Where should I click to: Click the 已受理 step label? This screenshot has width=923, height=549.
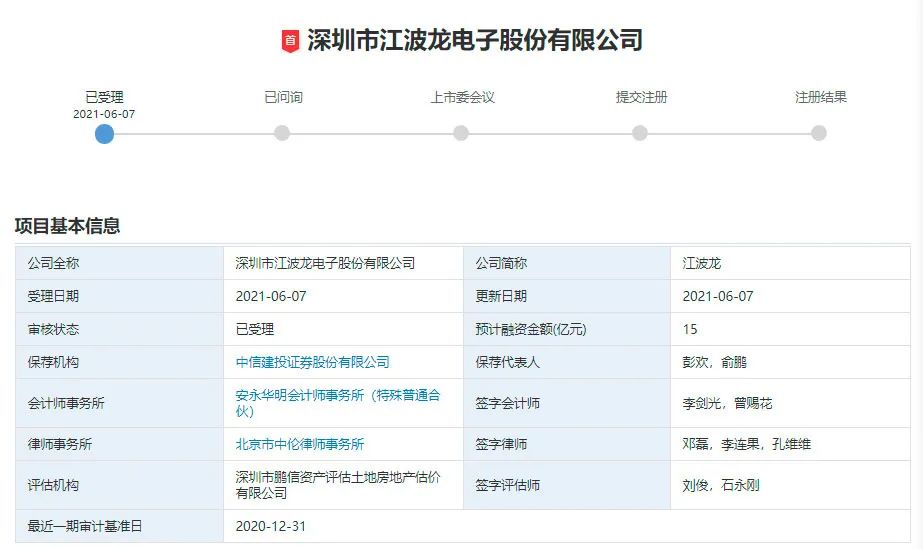point(104,97)
